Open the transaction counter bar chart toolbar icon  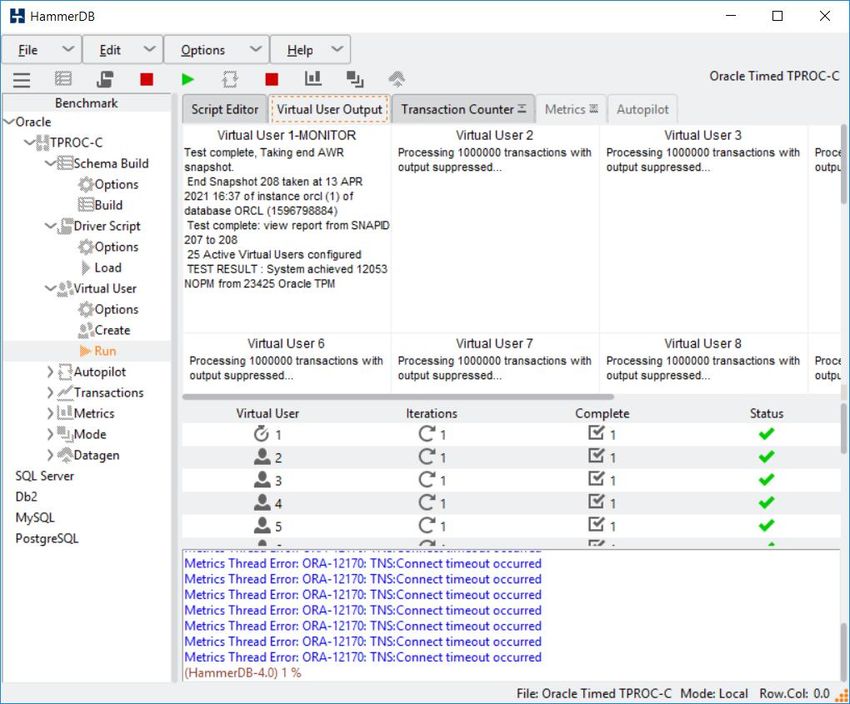(313, 79)
